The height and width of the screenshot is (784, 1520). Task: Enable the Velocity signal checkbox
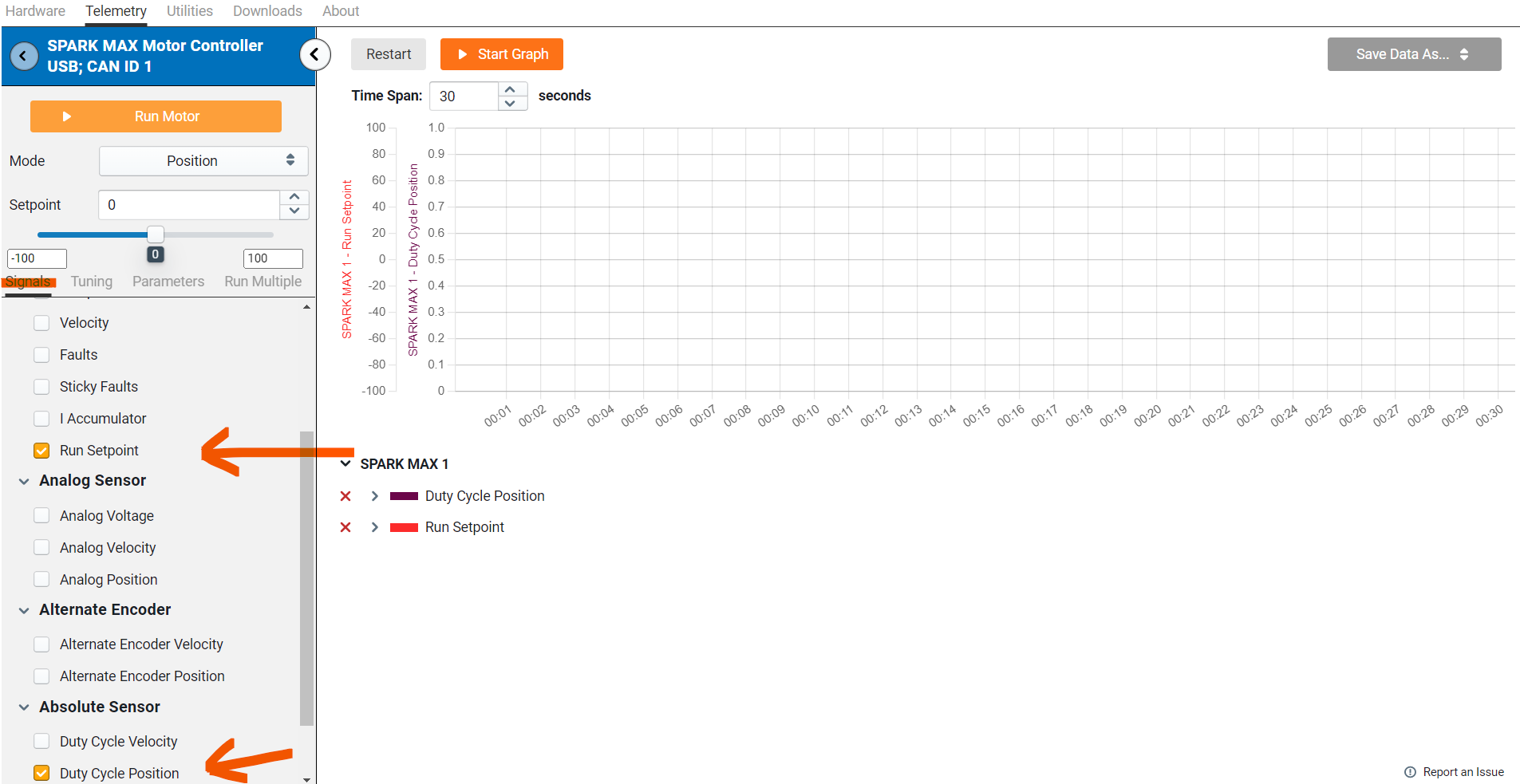41,323
